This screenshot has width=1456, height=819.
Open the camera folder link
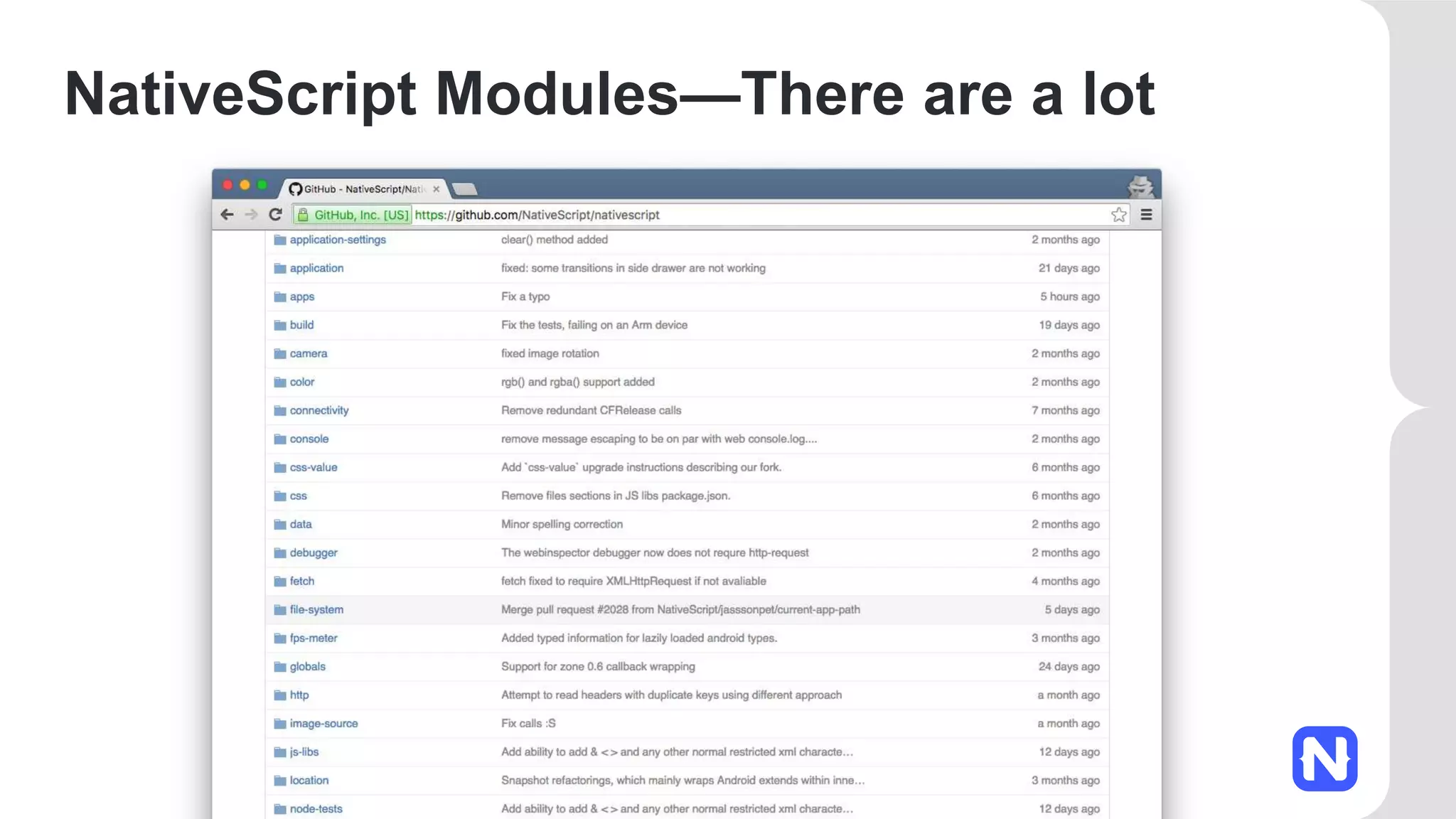tap(309, 353)
